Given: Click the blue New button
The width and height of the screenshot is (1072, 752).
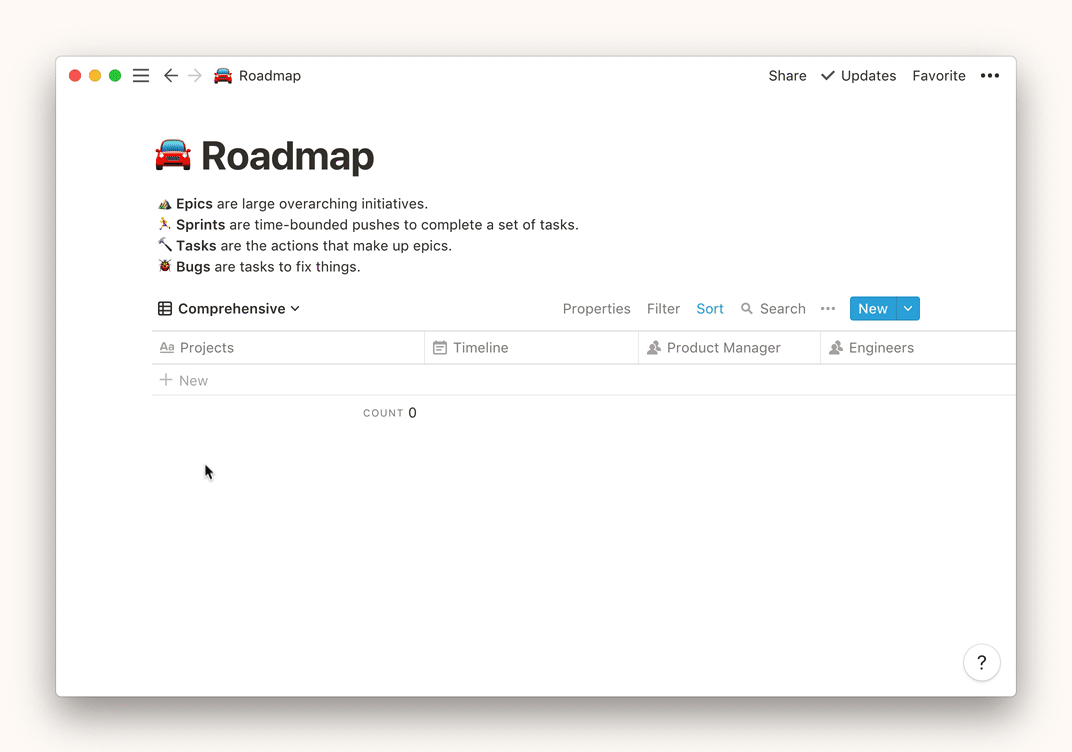Looking at the screenshot, I should pos(872,309).
